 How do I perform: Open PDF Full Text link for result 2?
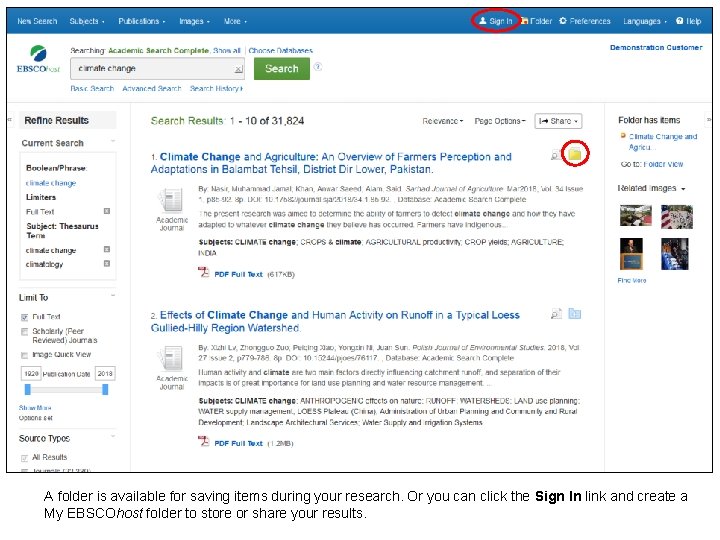238,444
